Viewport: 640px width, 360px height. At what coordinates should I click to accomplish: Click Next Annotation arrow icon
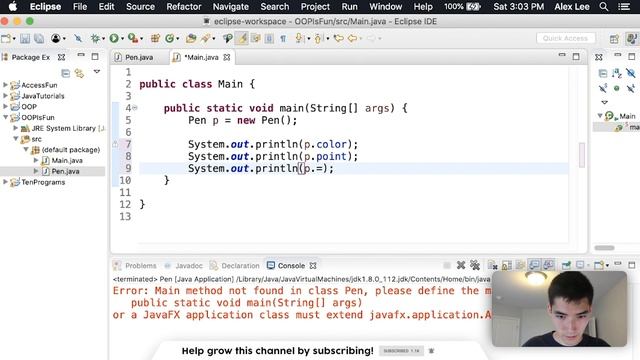tap(299, 38)
